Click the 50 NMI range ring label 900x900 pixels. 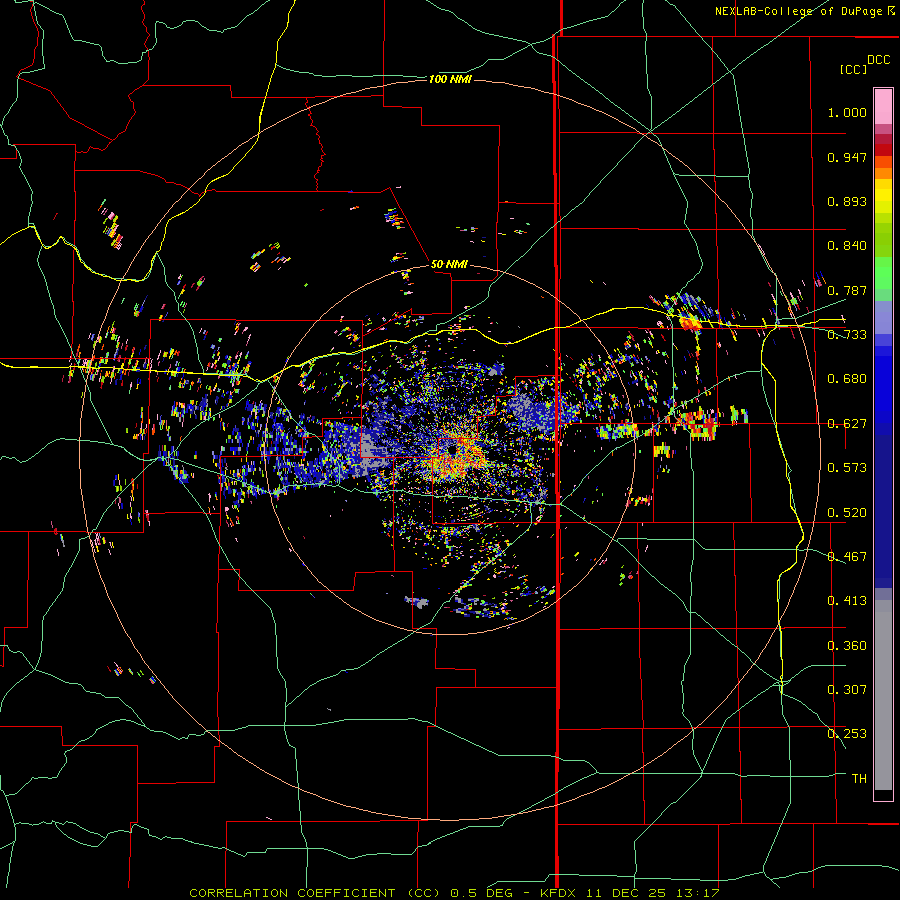[x=449, y=264]
